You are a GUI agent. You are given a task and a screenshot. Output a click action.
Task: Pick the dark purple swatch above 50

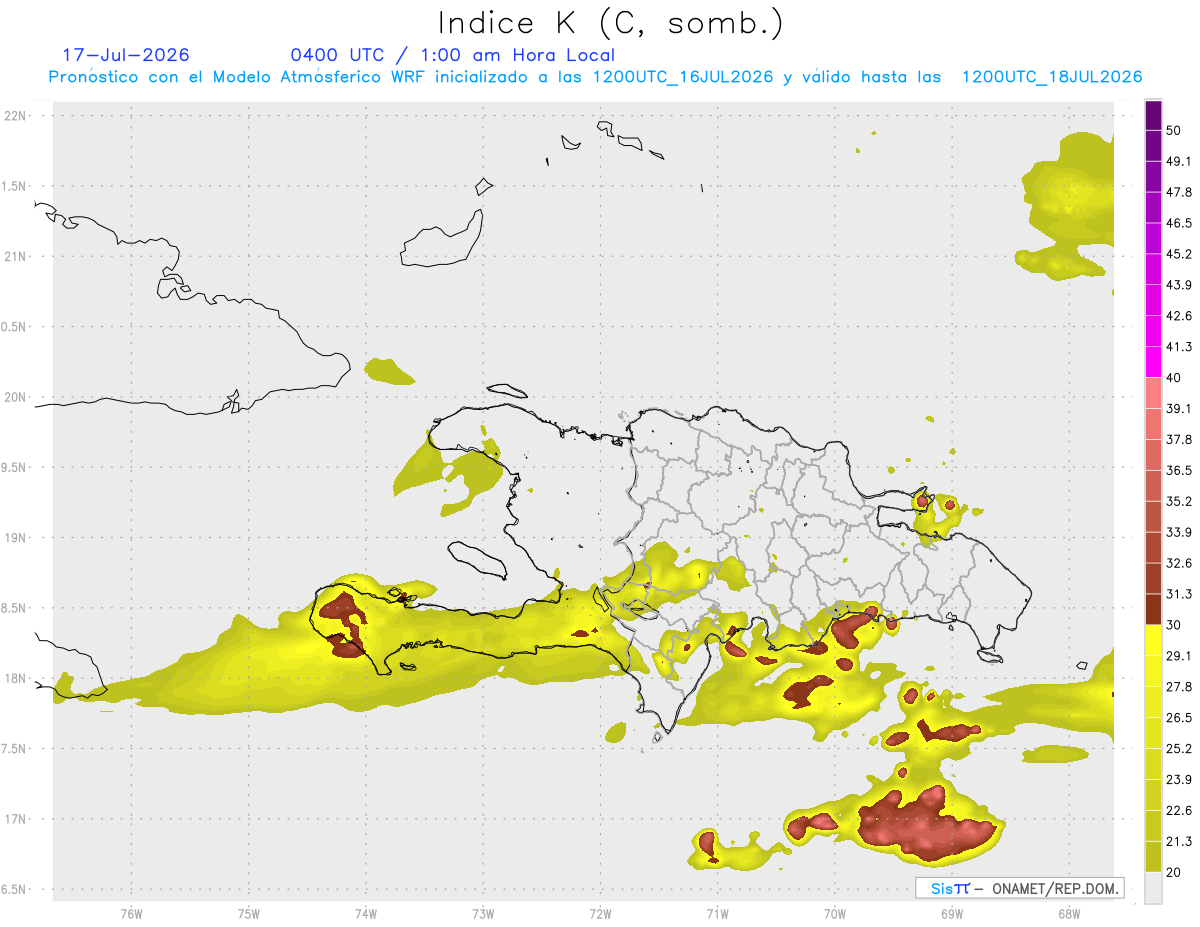[x=1153, y=116]
